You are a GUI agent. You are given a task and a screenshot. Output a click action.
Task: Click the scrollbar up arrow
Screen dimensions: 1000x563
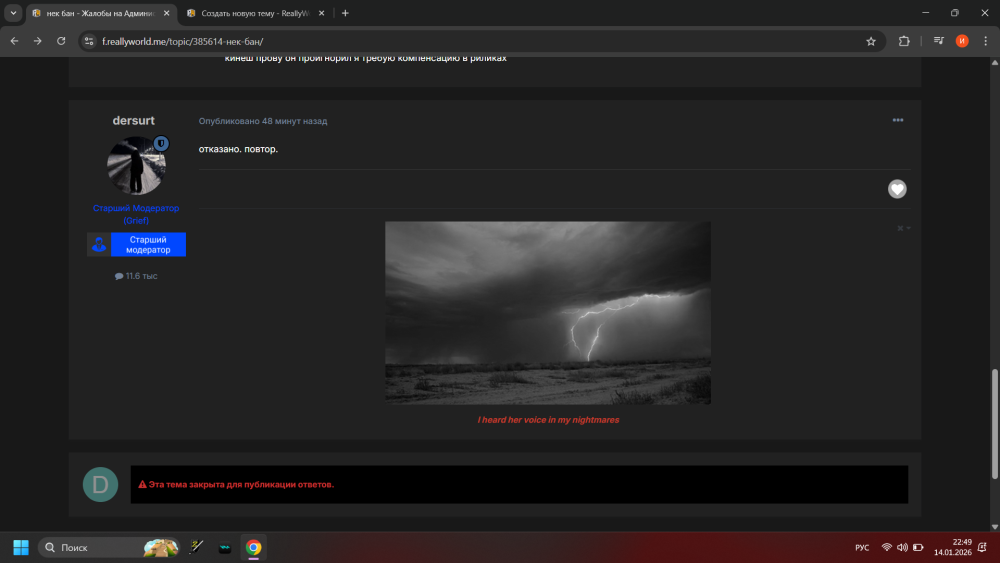[x=995, y=62]
